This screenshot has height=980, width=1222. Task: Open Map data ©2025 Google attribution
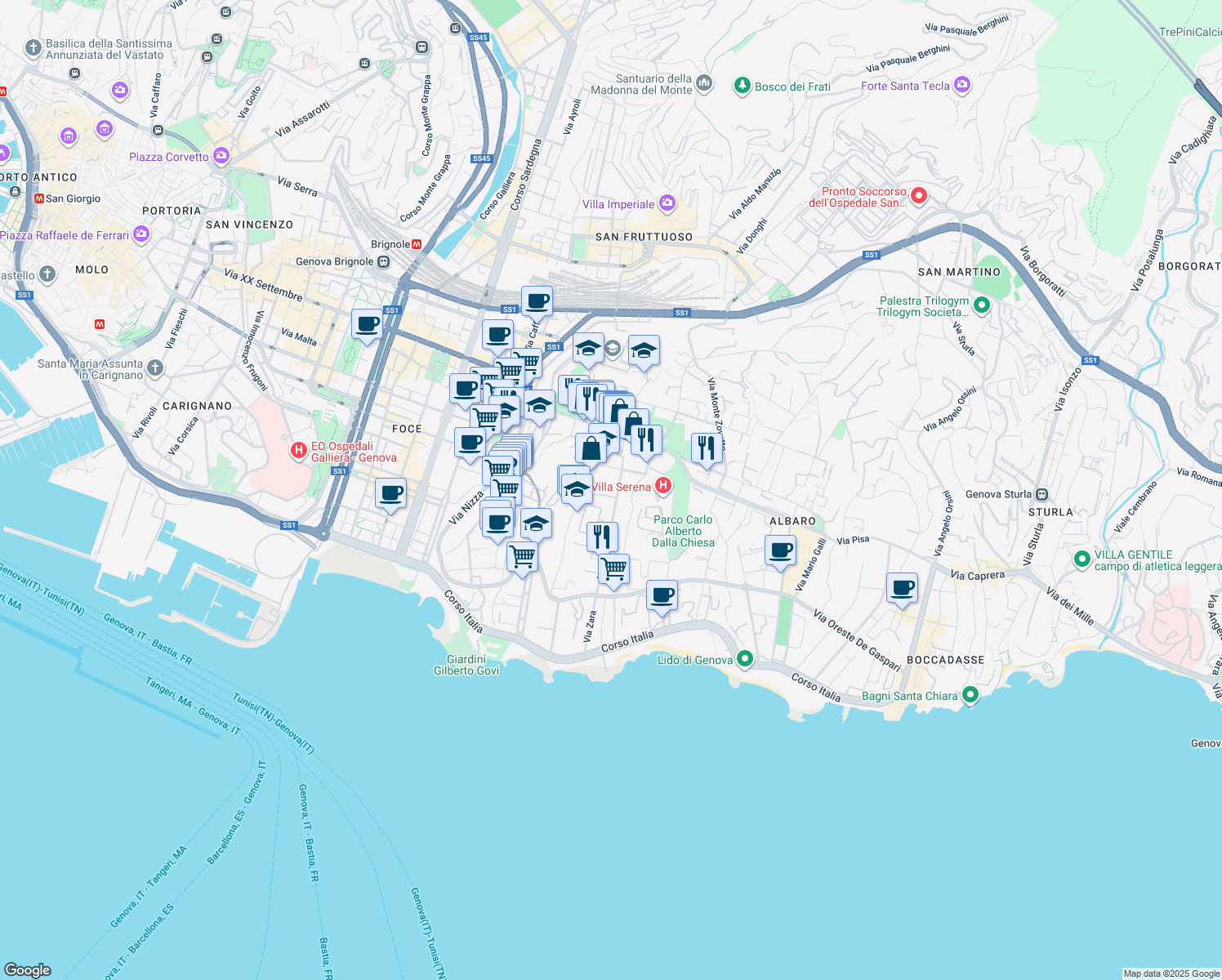click(x=1171, y=973)
